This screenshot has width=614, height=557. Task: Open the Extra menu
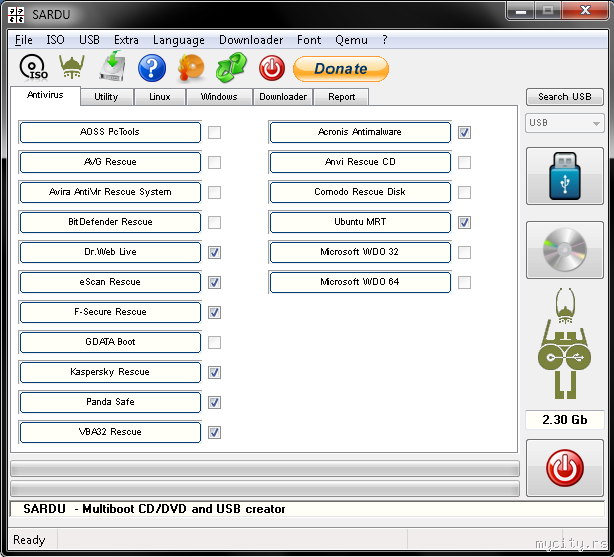click(x=126, y=40)
